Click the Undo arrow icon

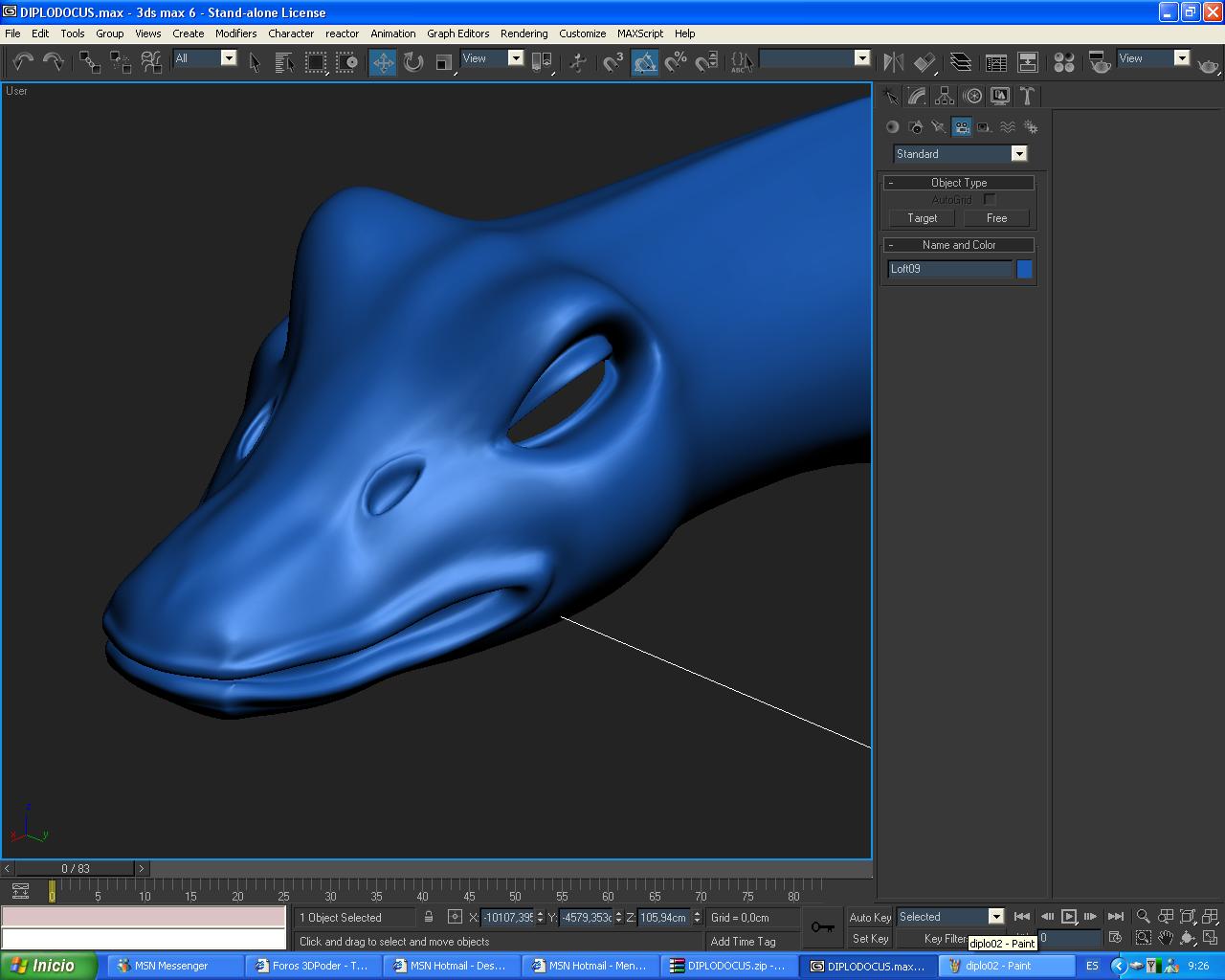point(22,63)
